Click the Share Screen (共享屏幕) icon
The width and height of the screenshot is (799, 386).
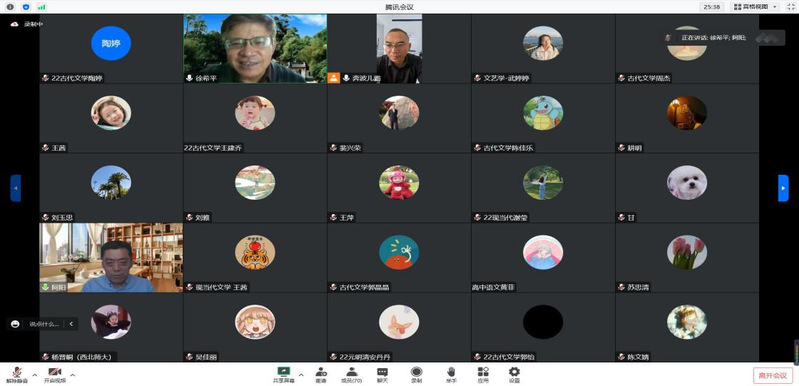click(x=284, y=375)
